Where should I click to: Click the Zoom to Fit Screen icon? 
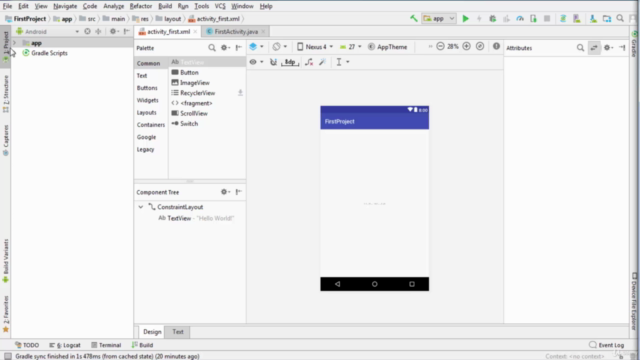480,47
